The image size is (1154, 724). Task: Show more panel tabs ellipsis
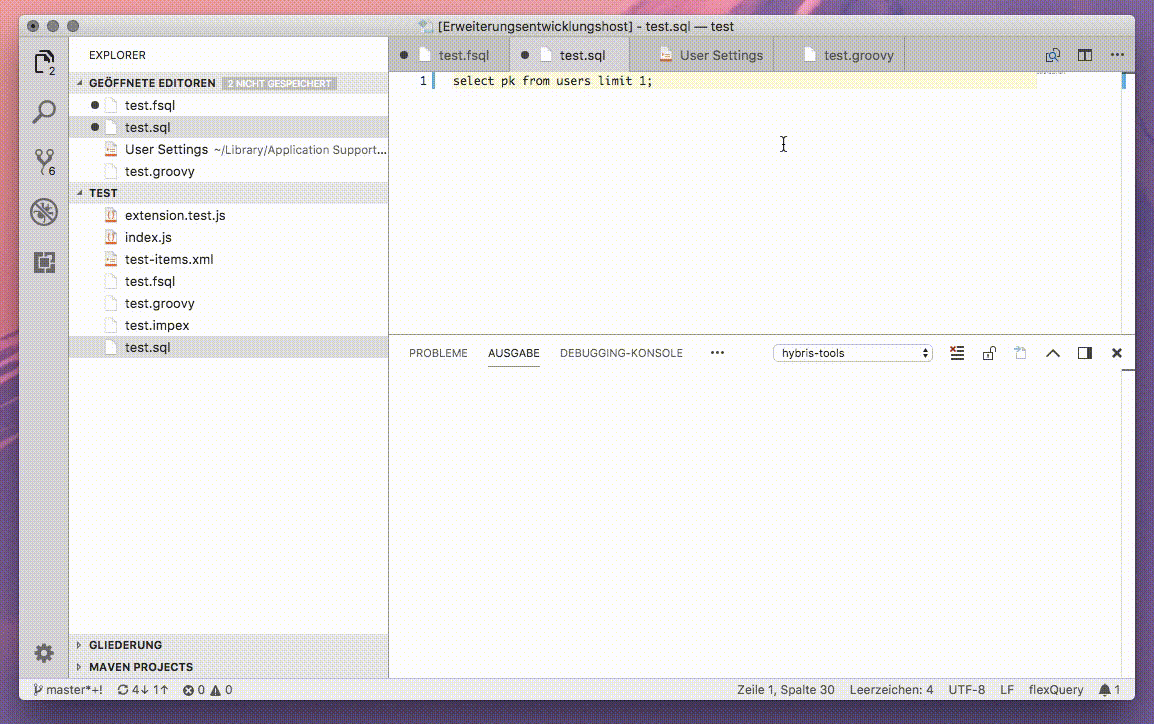tap(718, 353)
